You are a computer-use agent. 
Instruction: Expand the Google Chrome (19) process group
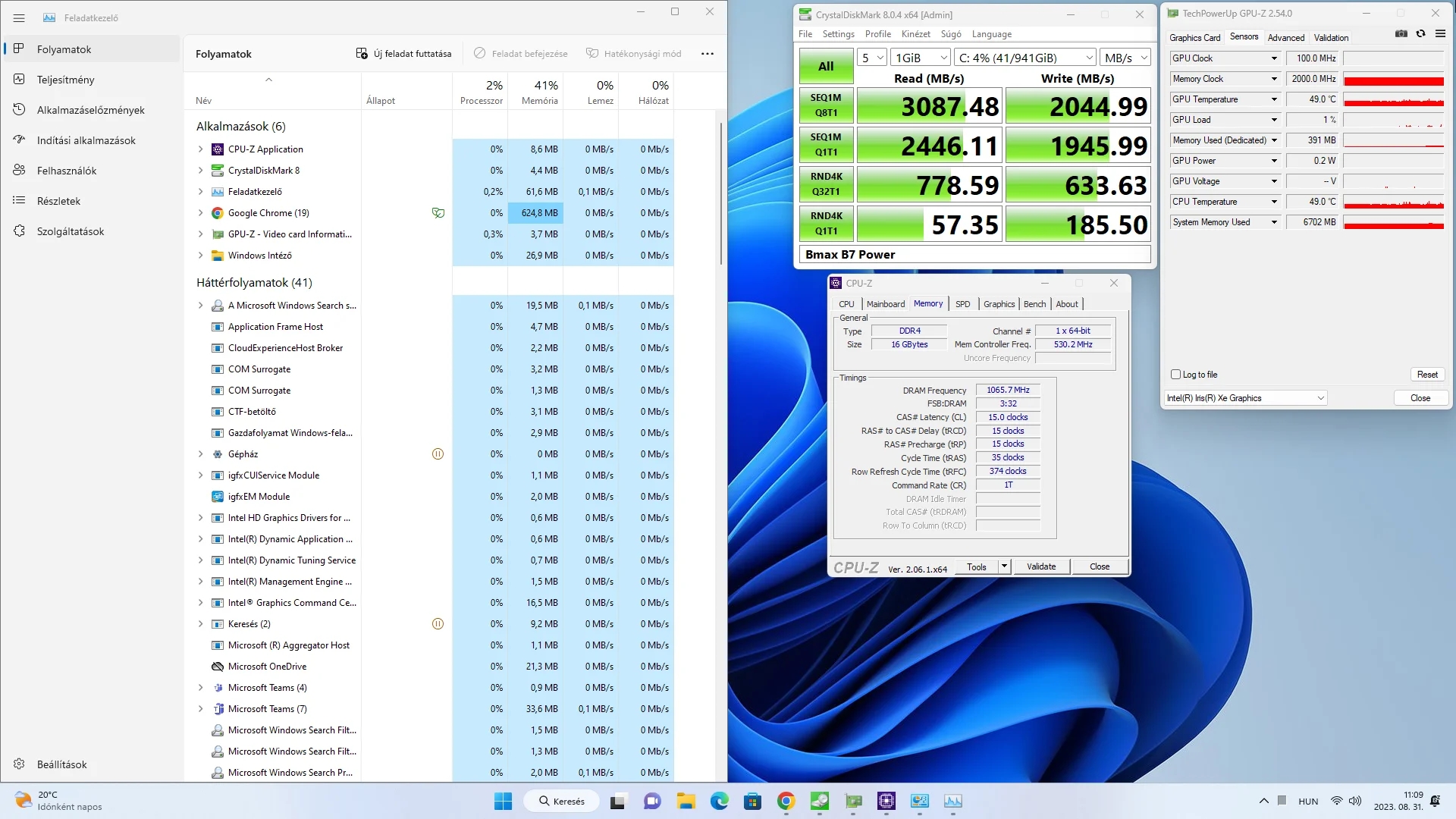(200, 213)
